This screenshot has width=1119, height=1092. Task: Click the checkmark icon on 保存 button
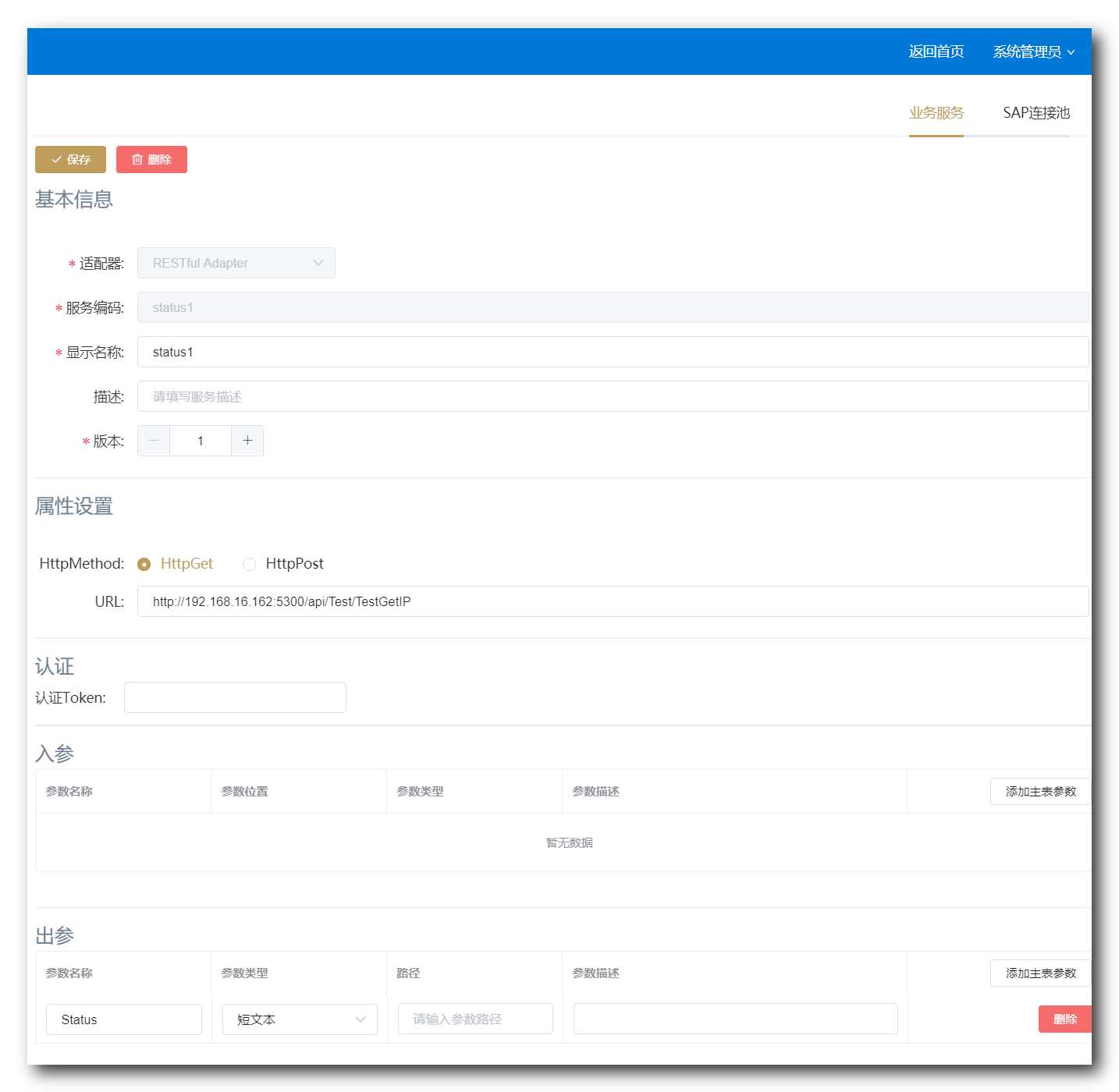[x=56, y=159]
